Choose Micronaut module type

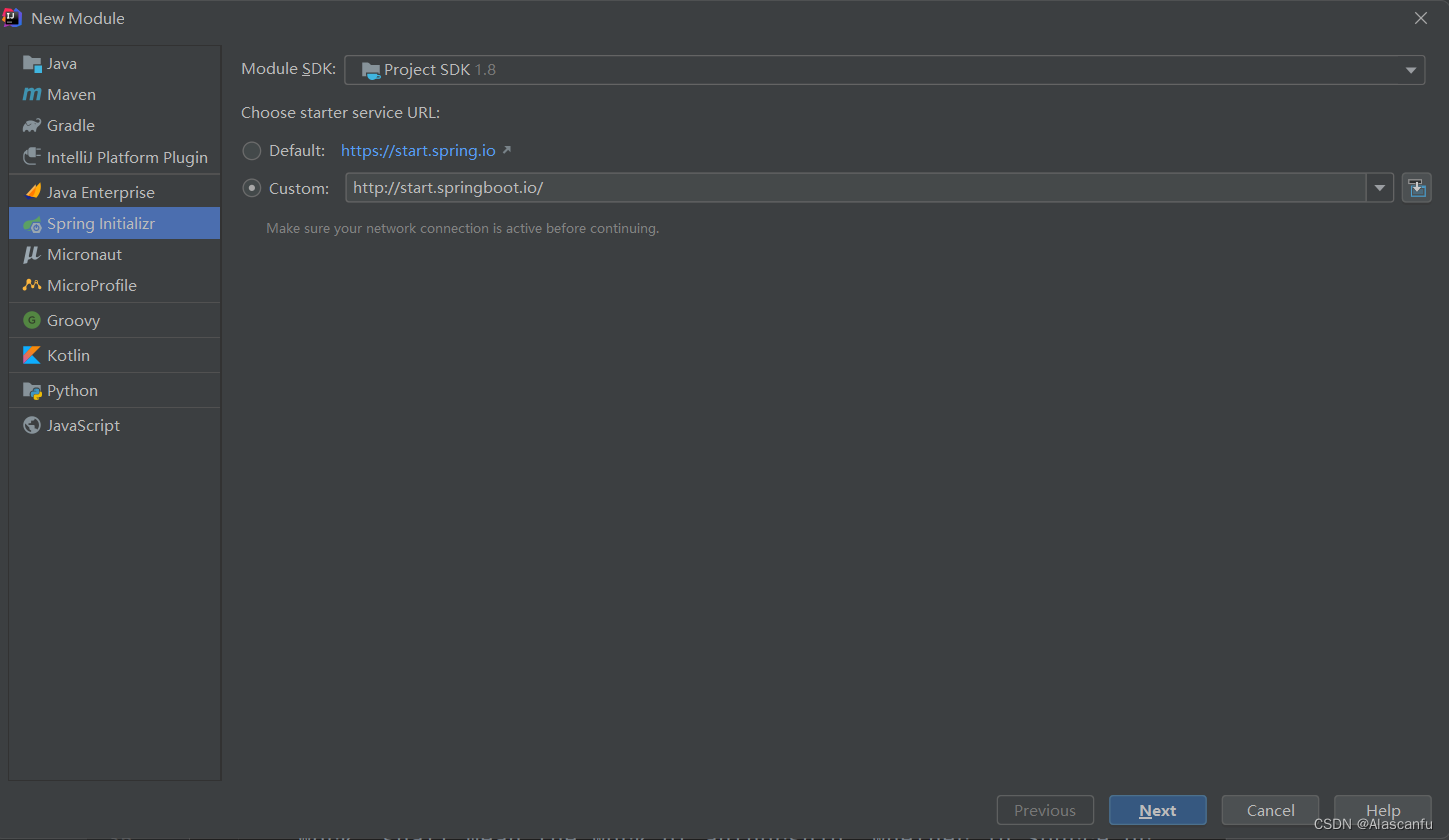pos(115,255)
